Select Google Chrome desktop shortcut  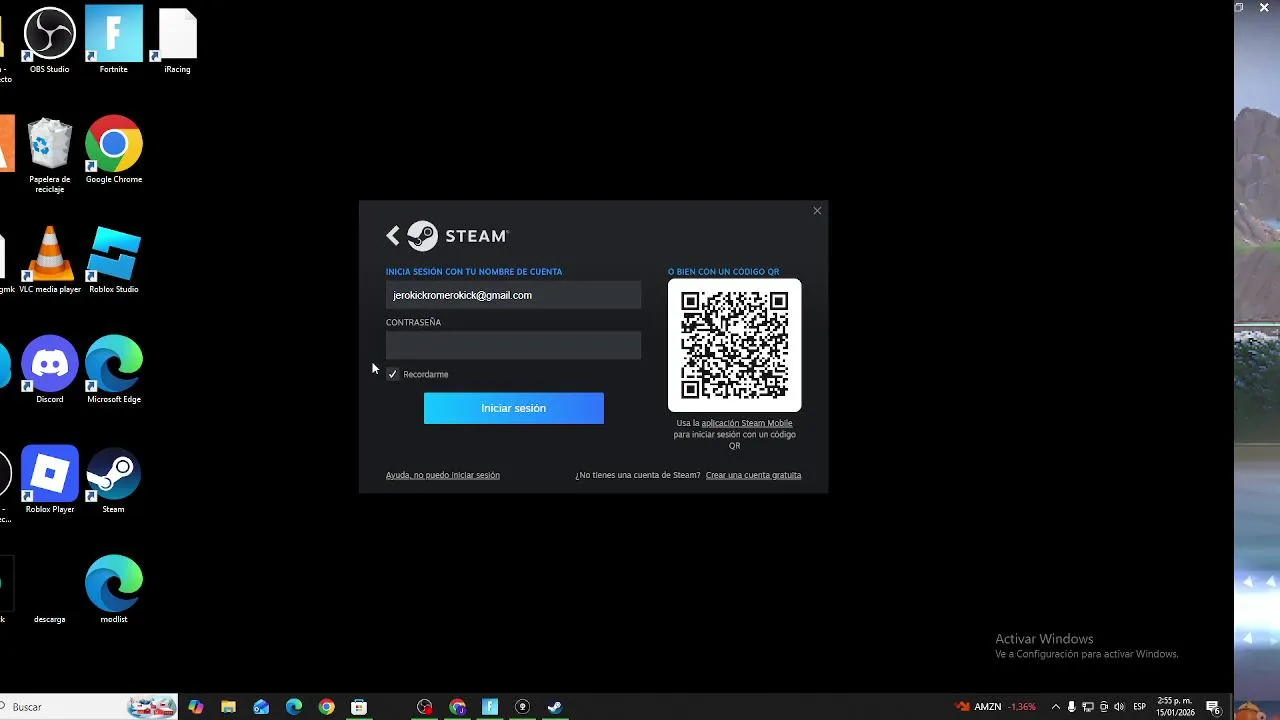click(x=113, y=150)
